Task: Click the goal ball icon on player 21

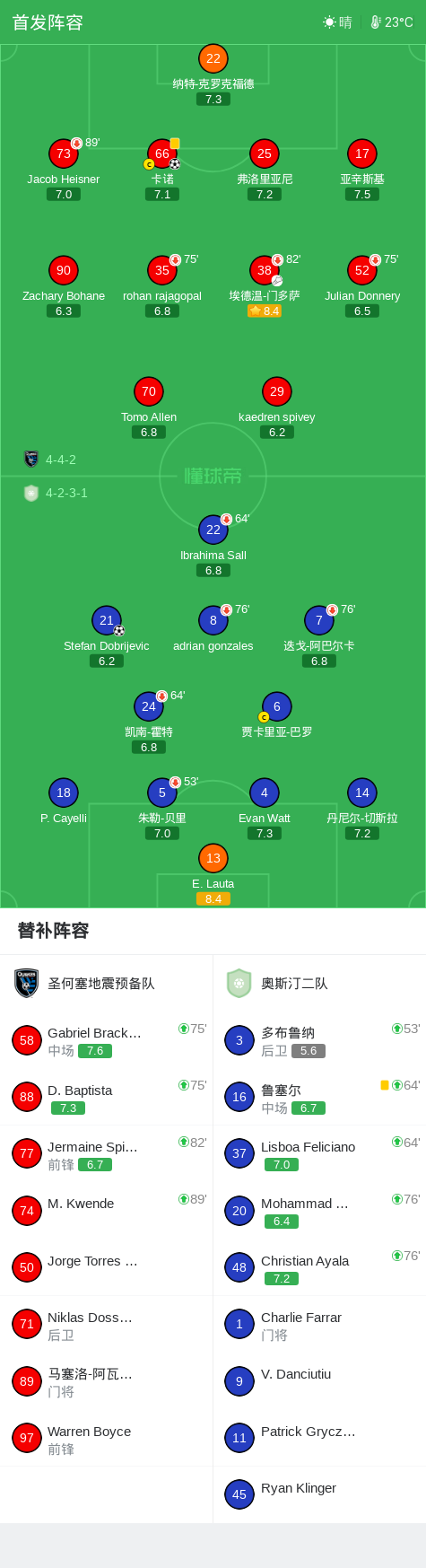Action: tap(119, 630)
